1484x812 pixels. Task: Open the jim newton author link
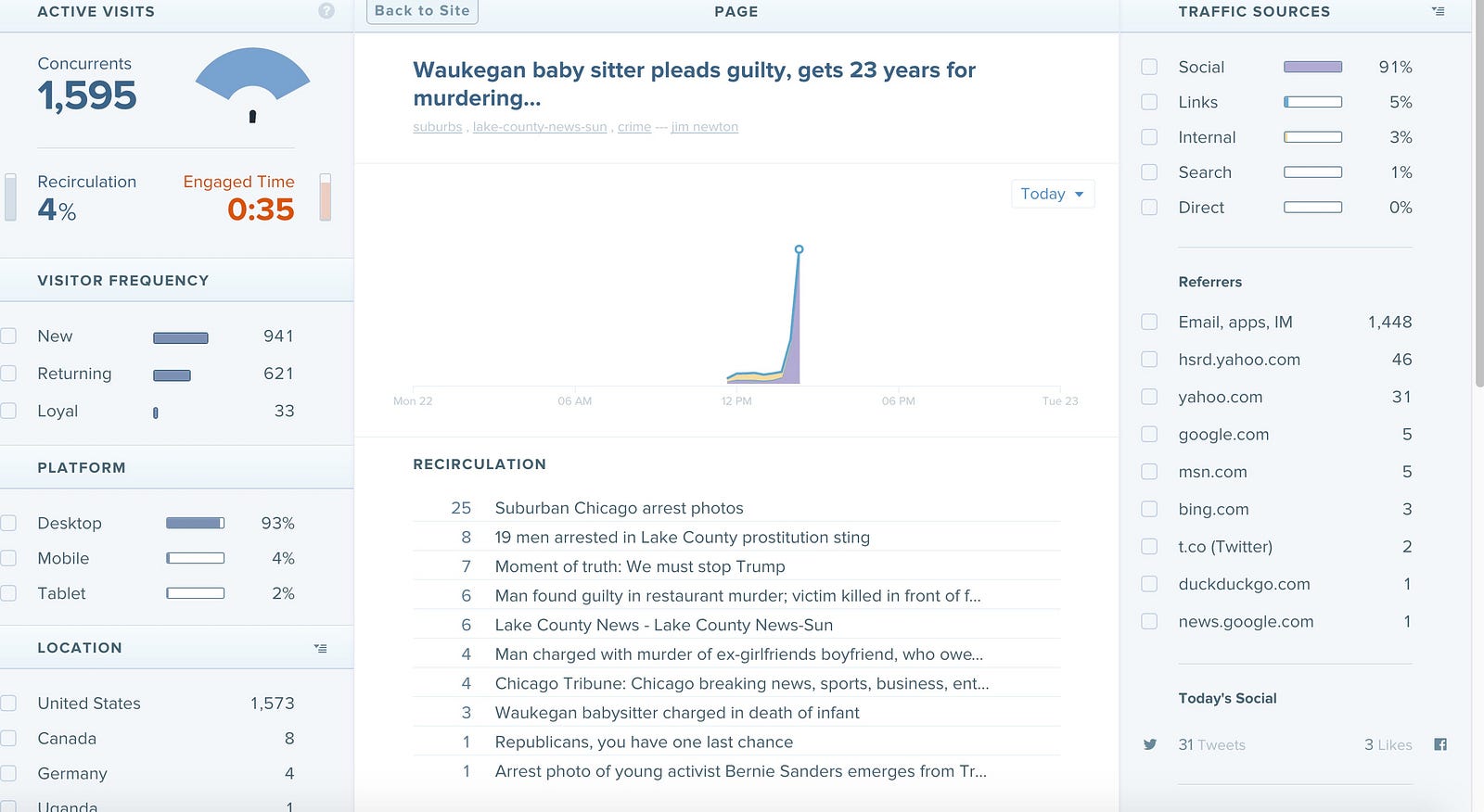(x=705, y=127)
